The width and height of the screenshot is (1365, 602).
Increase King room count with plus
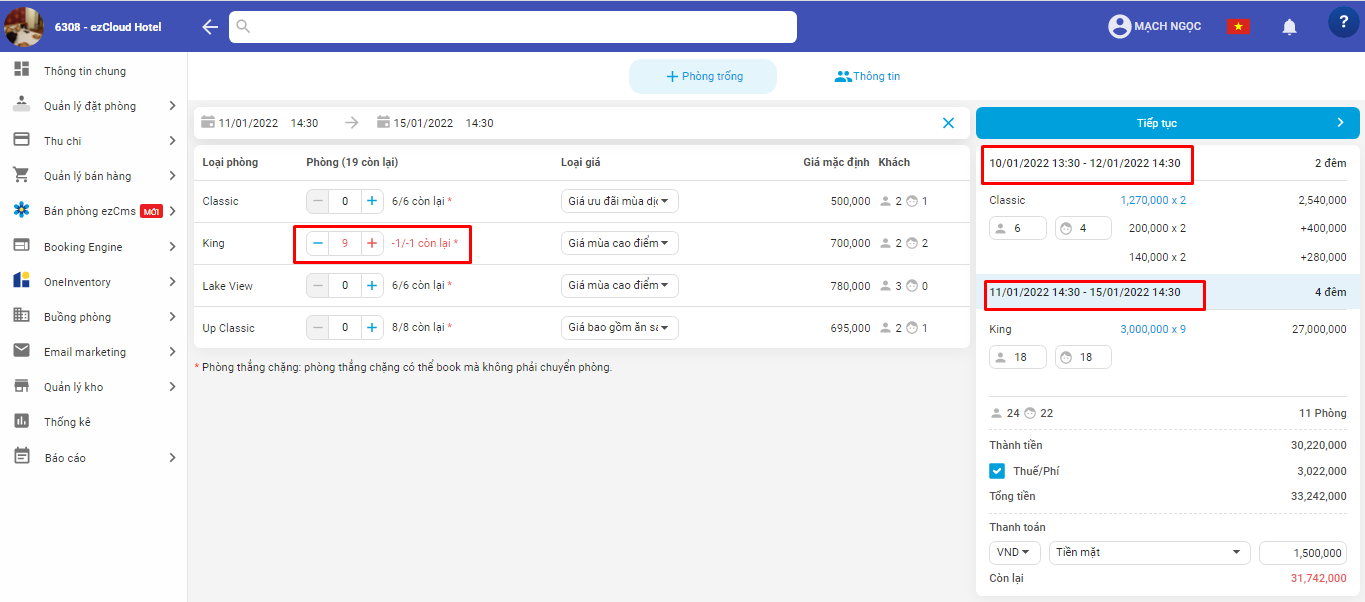pos(372,243)
